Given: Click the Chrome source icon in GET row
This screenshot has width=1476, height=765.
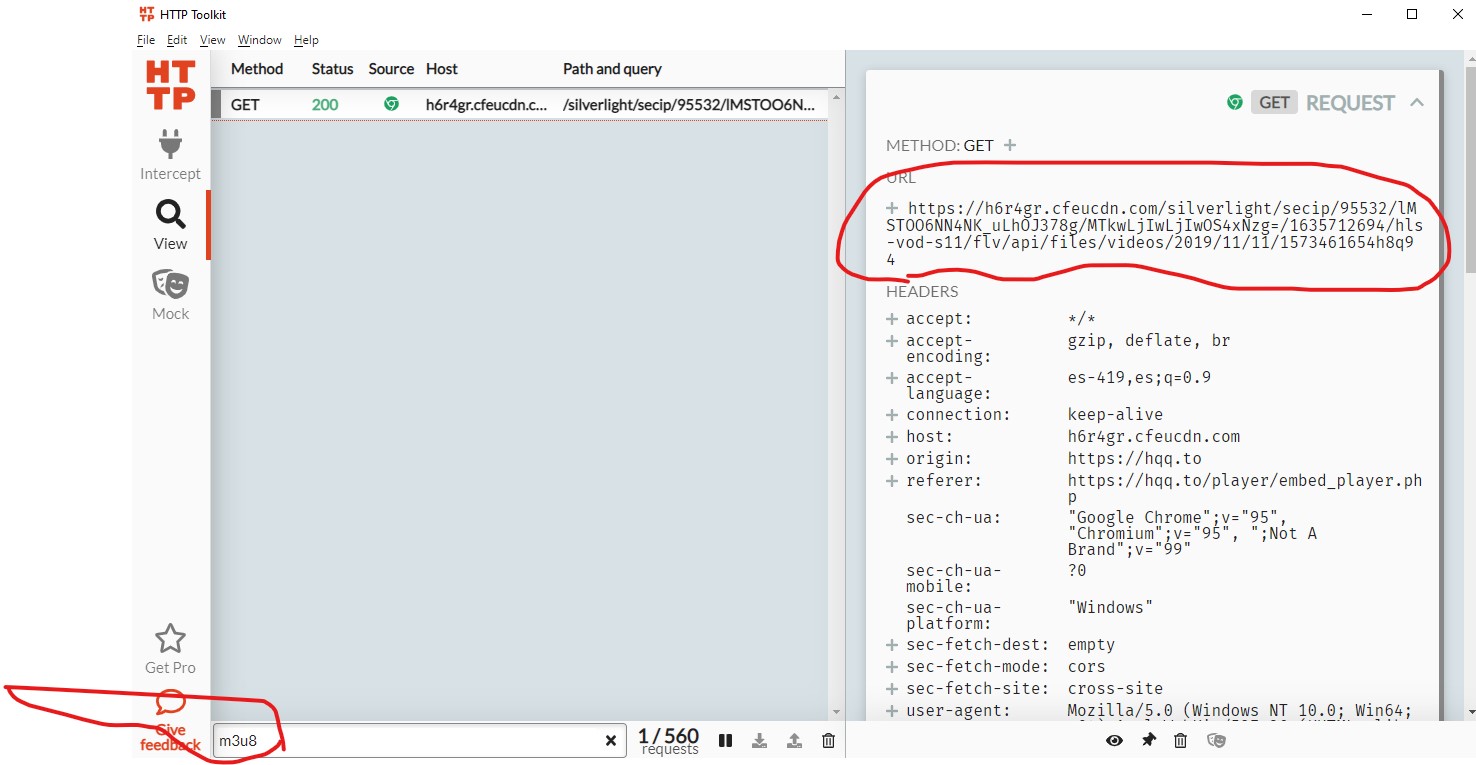Looking at the screenshot, I should (x=391, y=104).
